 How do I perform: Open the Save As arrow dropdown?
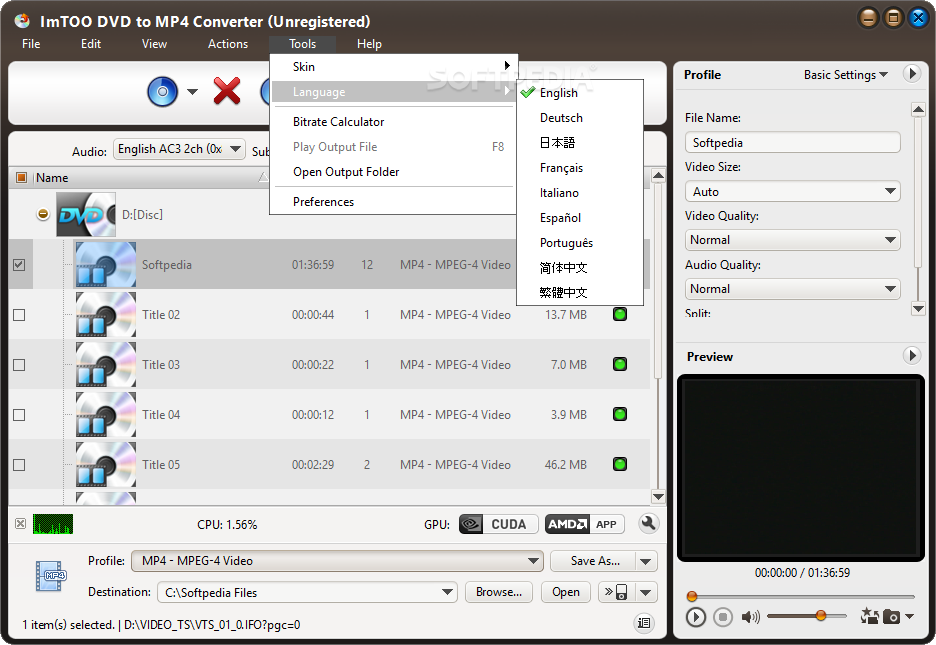pos(646,561)
